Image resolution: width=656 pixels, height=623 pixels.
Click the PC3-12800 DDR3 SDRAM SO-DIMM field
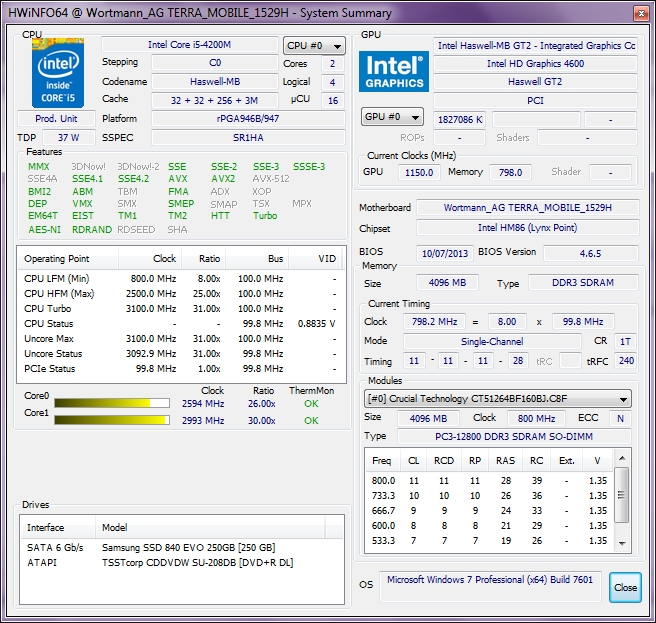[x=514, y=437]
